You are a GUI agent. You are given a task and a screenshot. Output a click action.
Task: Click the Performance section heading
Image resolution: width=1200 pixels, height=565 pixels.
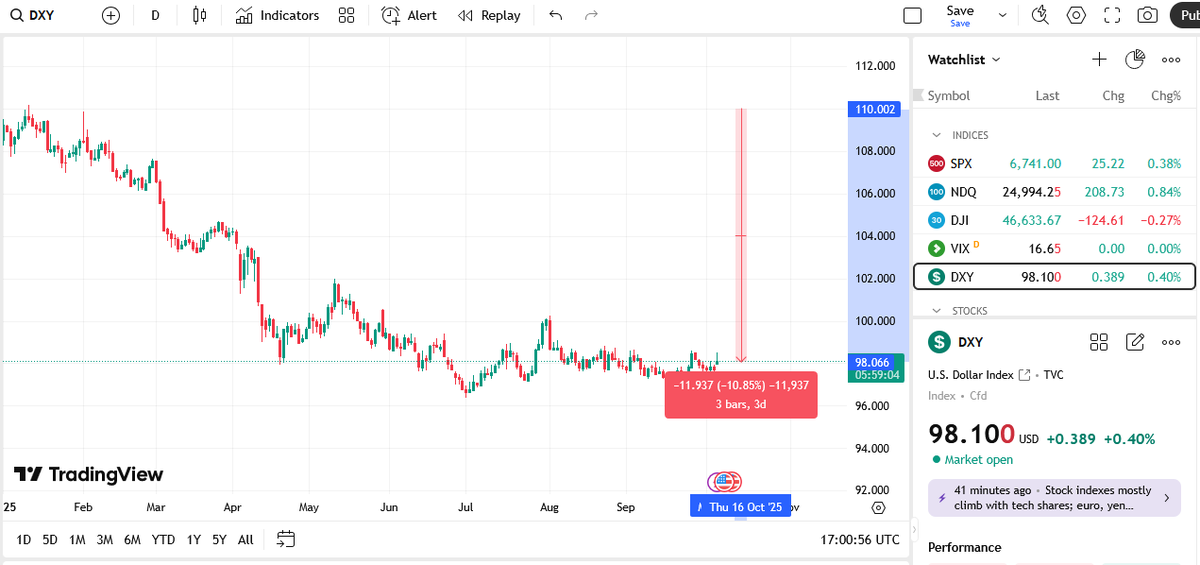pyautogui.click(x=964, y=547)
